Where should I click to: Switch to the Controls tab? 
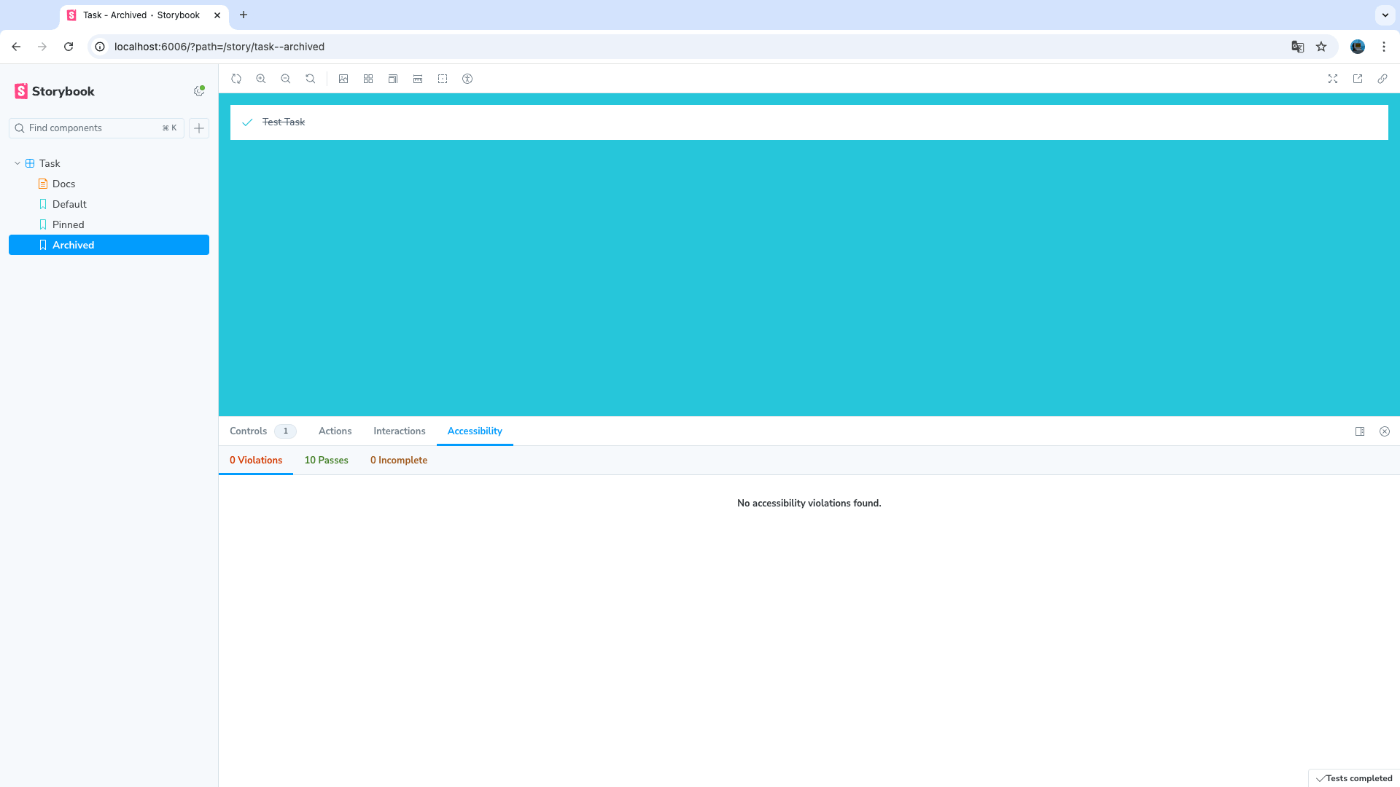(x=262, y=431)
